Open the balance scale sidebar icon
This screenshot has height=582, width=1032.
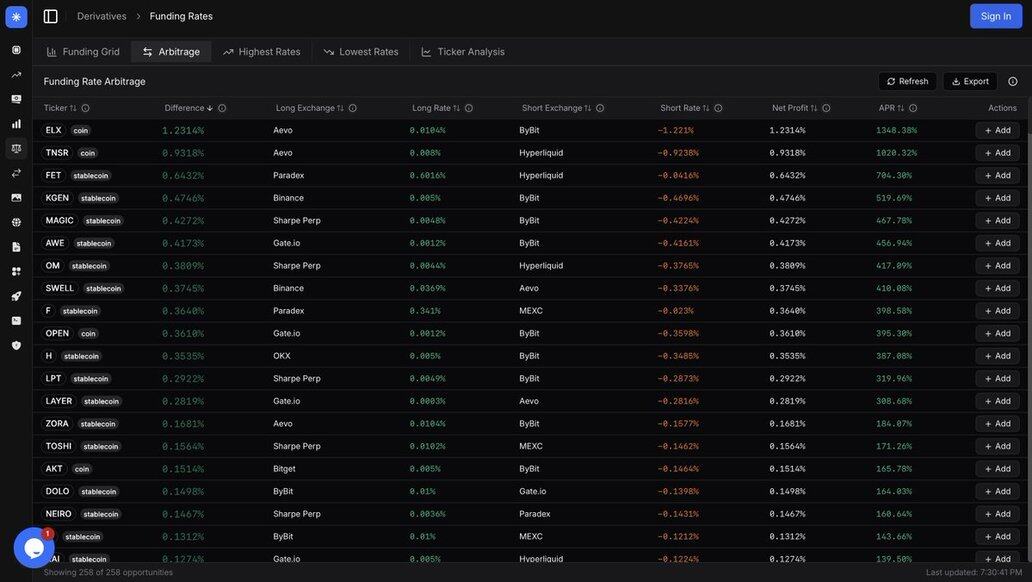[16, 148]
